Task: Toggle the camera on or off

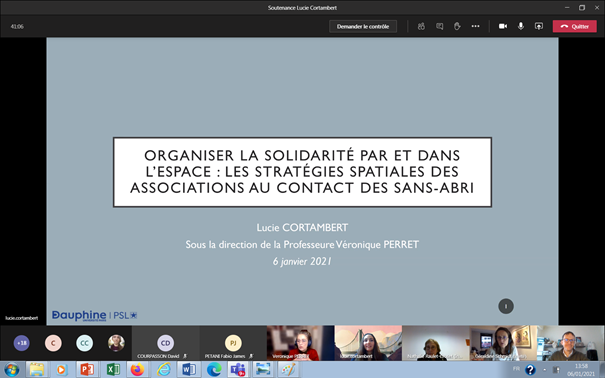Action: click(x=503, y=26)
